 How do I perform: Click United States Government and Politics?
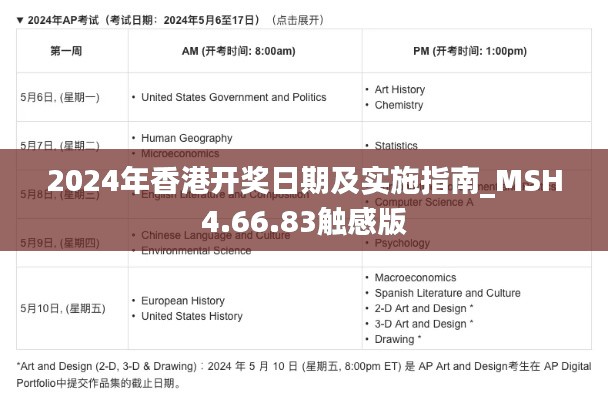point(233,97)
